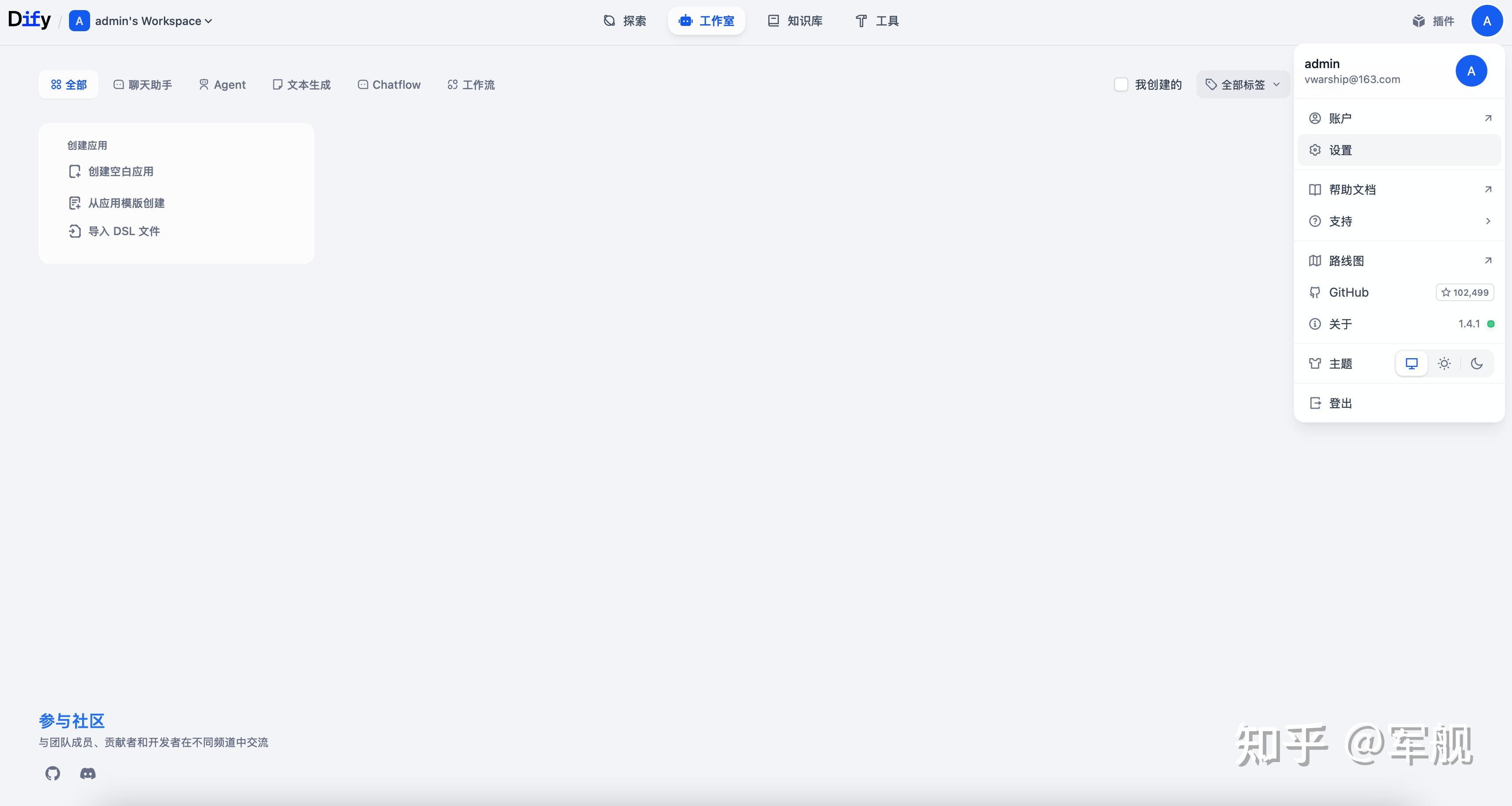Switch theme to light mode
Viewport: 1512px width, 806px height.
click(x=1444, y=363)
